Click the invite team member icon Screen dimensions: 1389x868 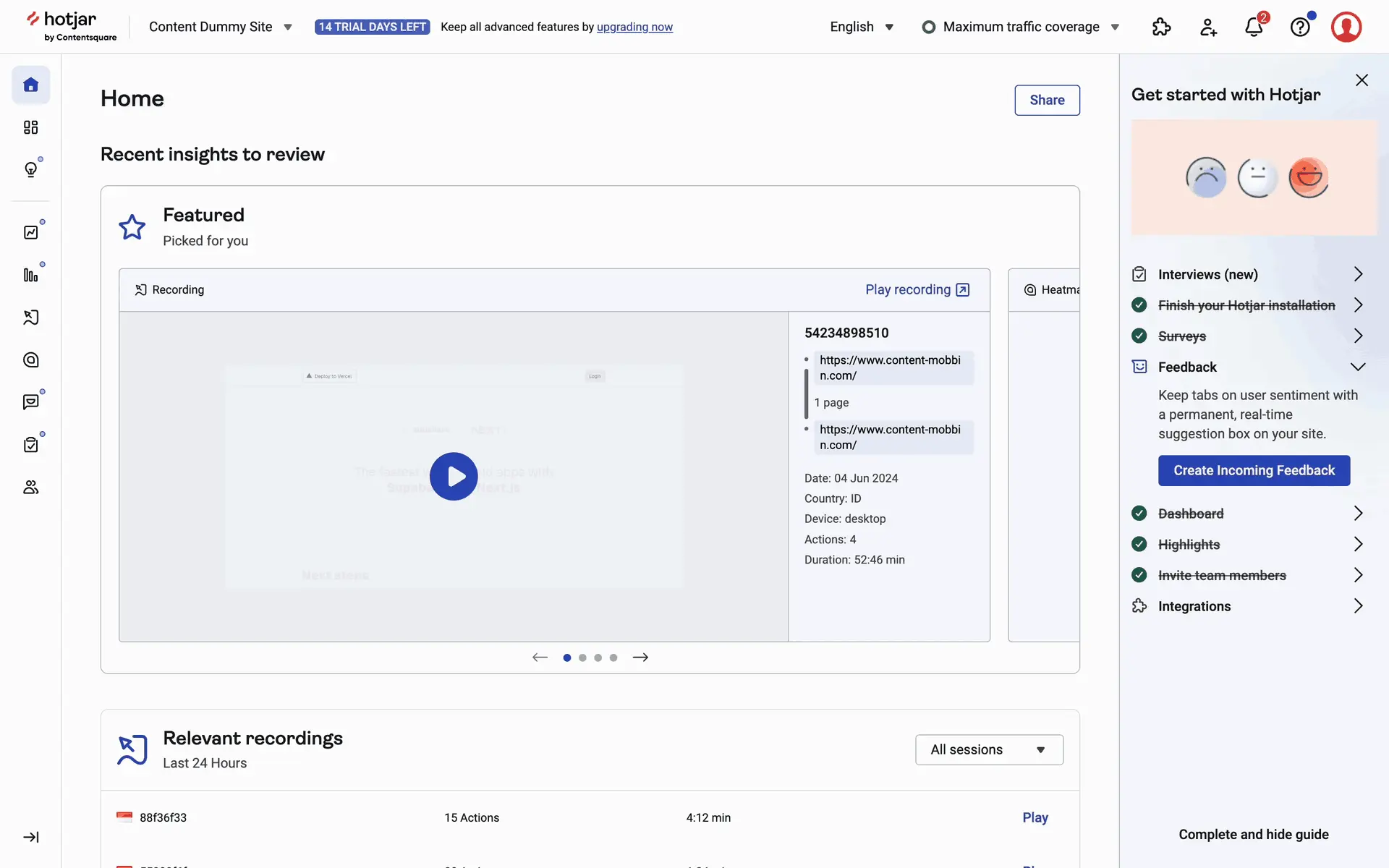pyautogui.click(x=1207, y=27)
